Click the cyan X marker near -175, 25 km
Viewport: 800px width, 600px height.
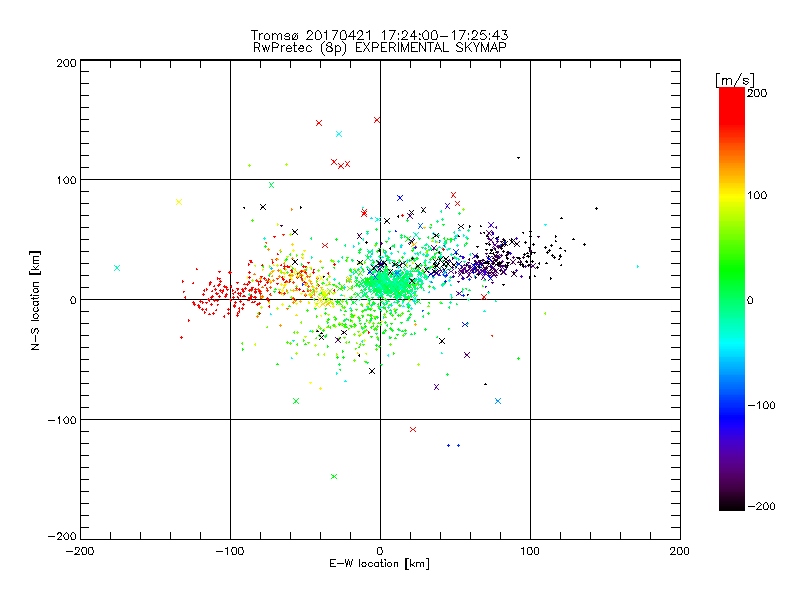[117, 268]
